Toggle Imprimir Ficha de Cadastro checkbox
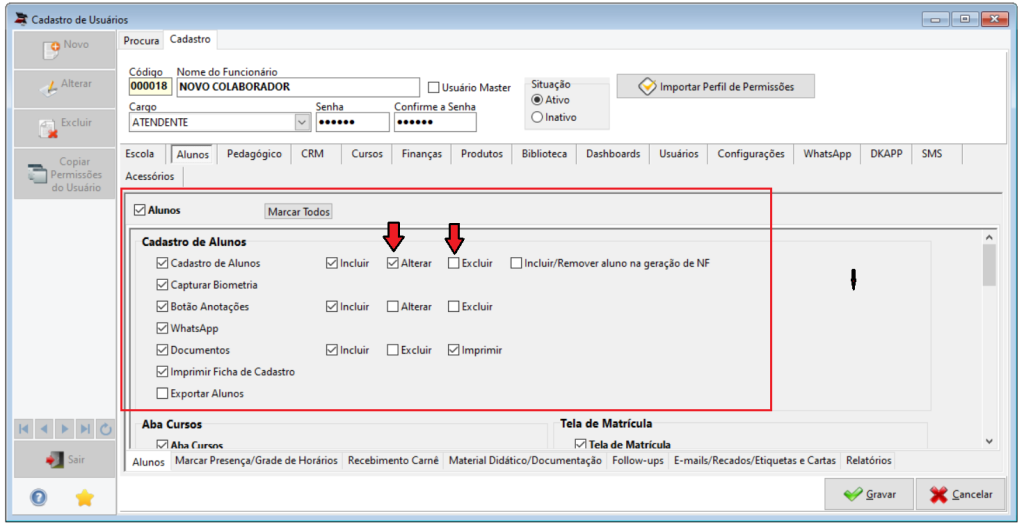The image size is (1024, 528). click(x=162, y=372)
